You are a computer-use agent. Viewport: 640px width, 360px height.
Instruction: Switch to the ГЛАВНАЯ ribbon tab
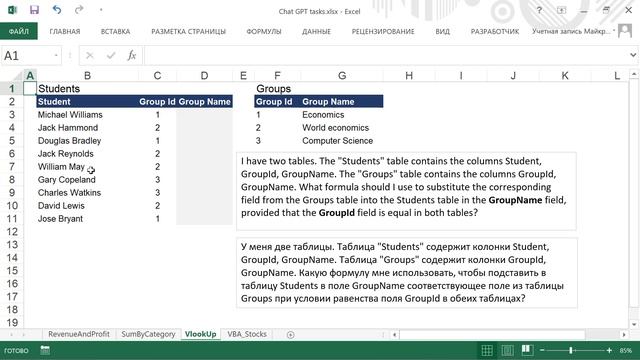(65, 31)
